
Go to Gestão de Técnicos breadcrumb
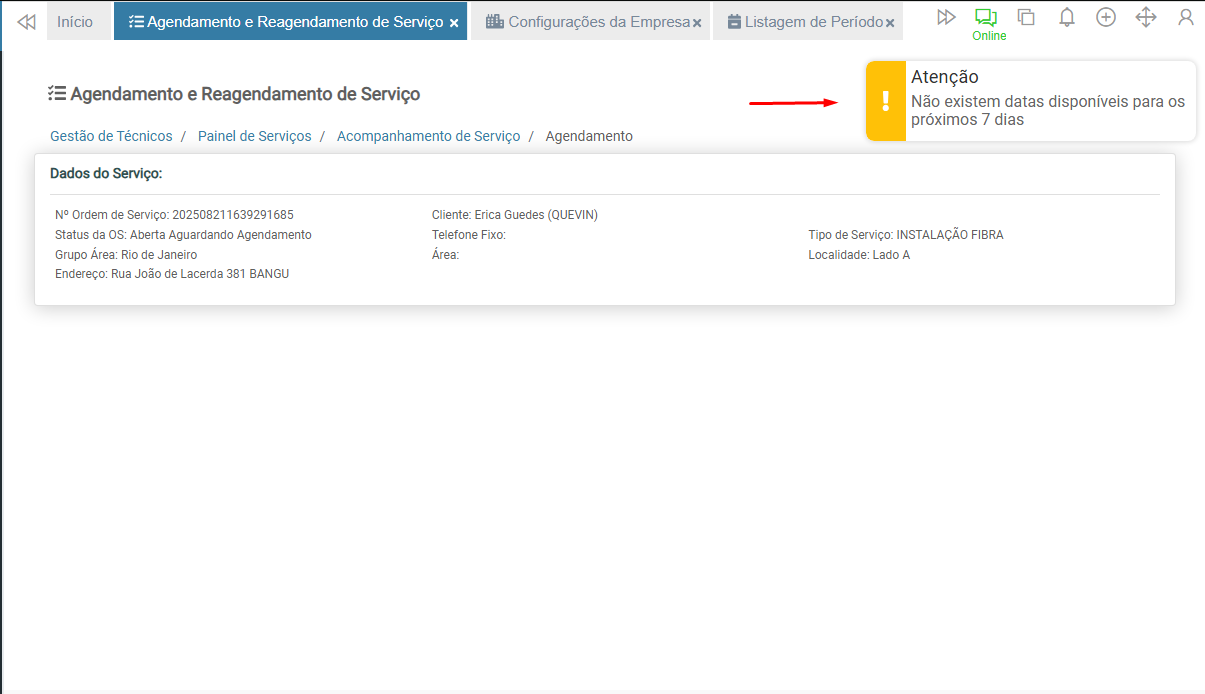coord(111,136)
